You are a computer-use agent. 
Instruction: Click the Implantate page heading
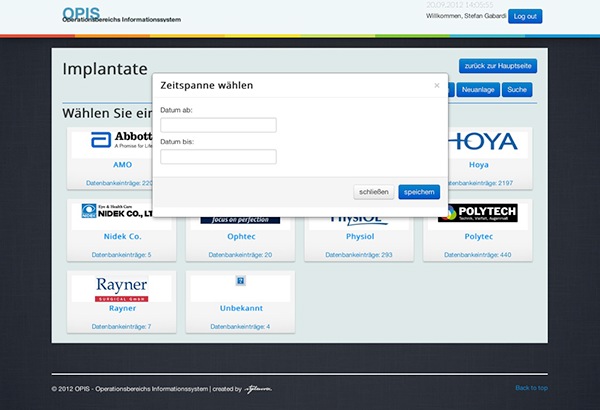click(105, 69)
